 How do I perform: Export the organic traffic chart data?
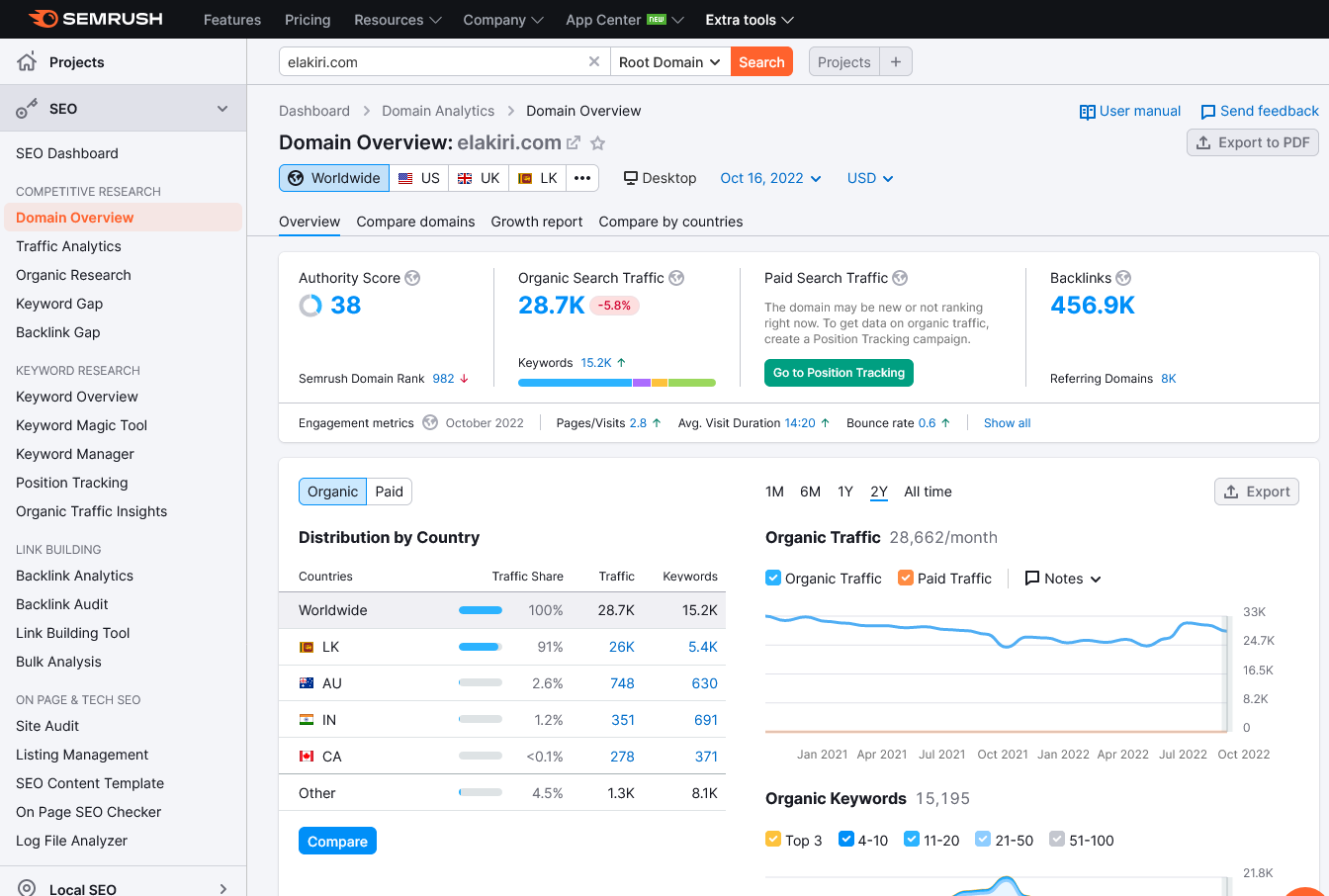pos(1256,492)
